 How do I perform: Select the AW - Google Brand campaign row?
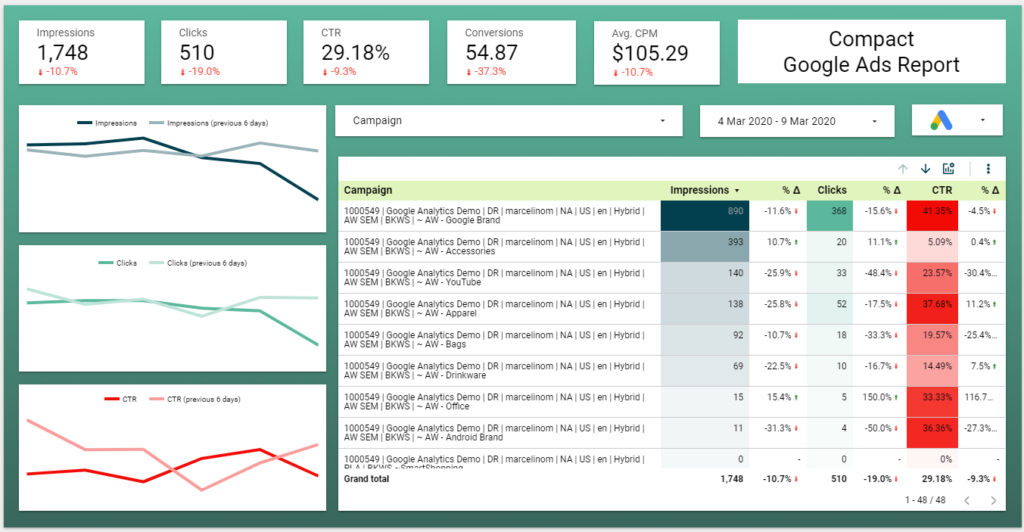click(x=671, y=215)
